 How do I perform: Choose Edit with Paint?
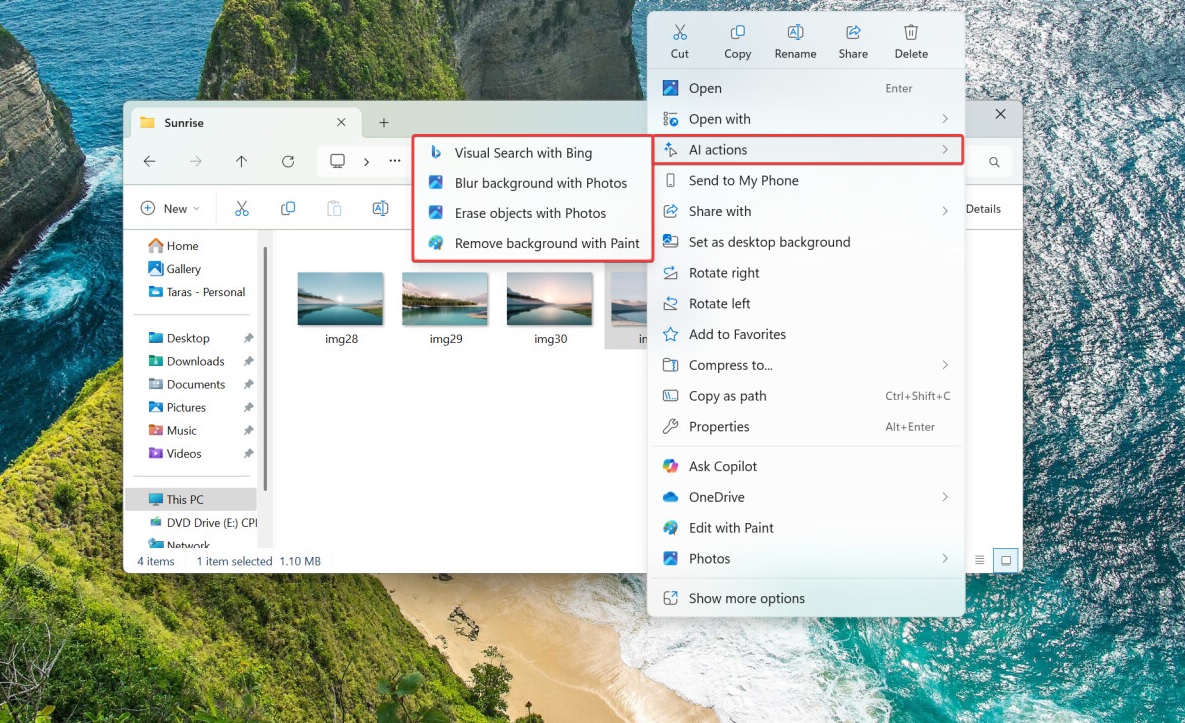[x=806, y=528]
